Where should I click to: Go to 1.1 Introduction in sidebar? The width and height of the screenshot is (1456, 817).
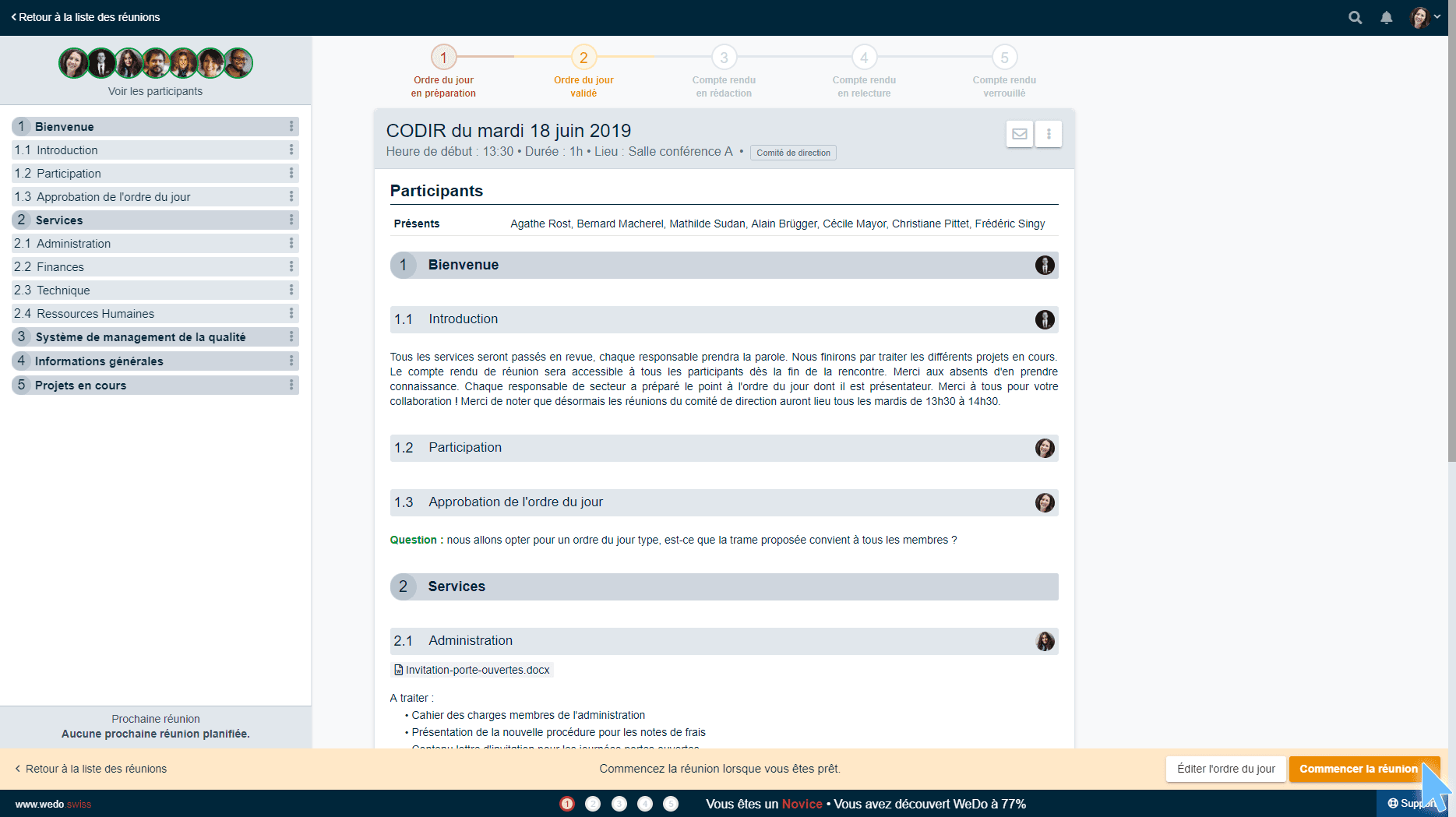pyautogui.click(x=155, y=150)
